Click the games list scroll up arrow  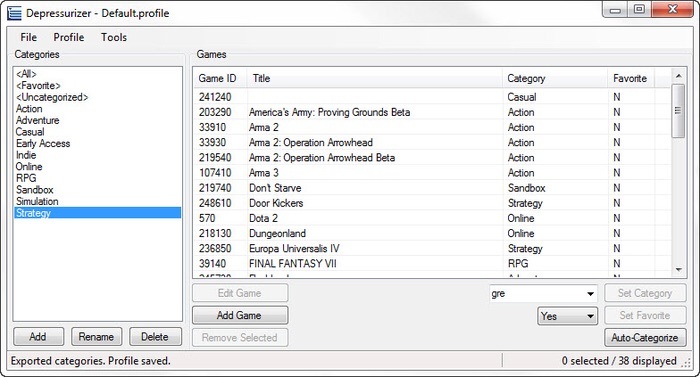679,76
